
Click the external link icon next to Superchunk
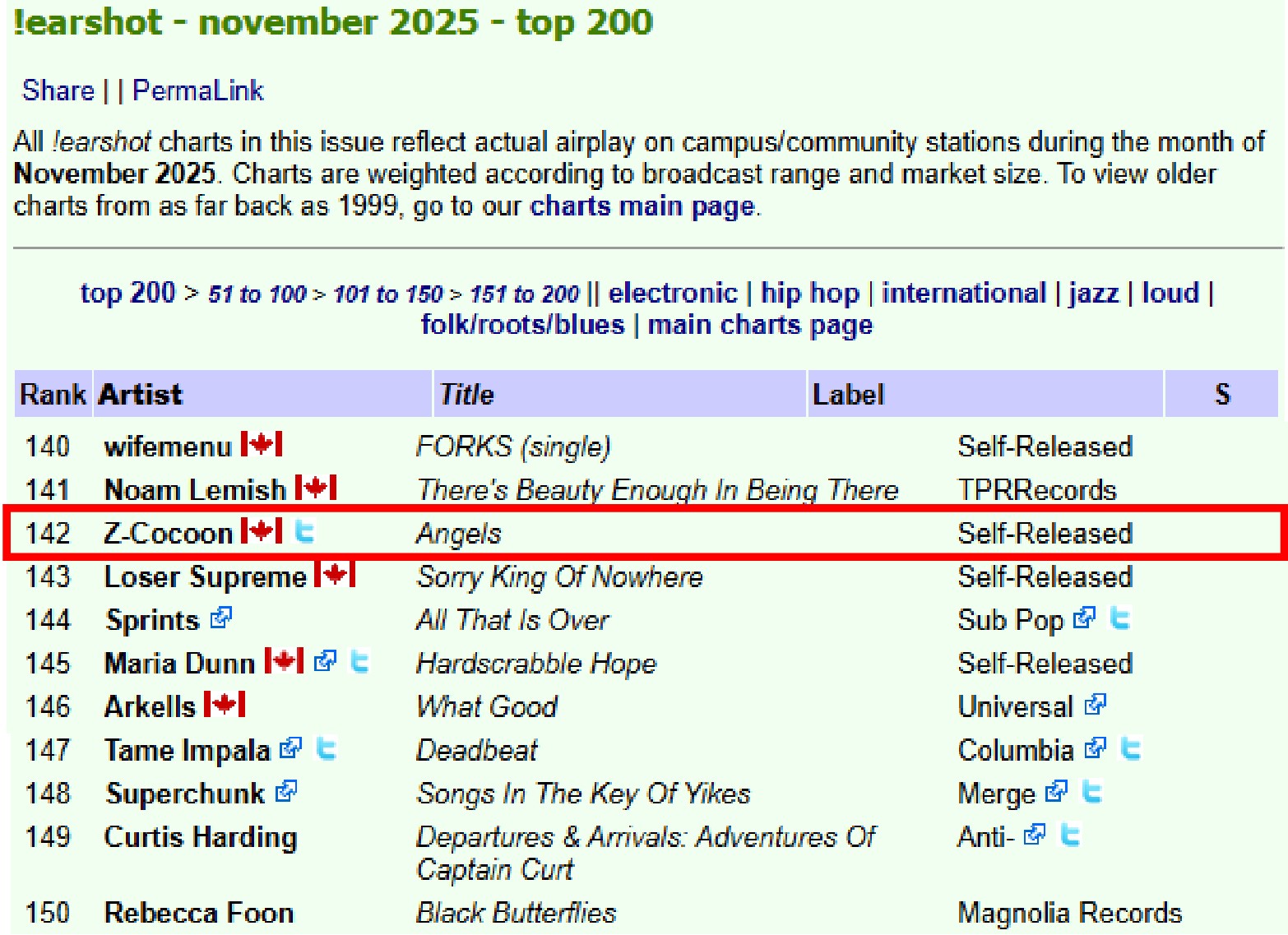[285, 793]
